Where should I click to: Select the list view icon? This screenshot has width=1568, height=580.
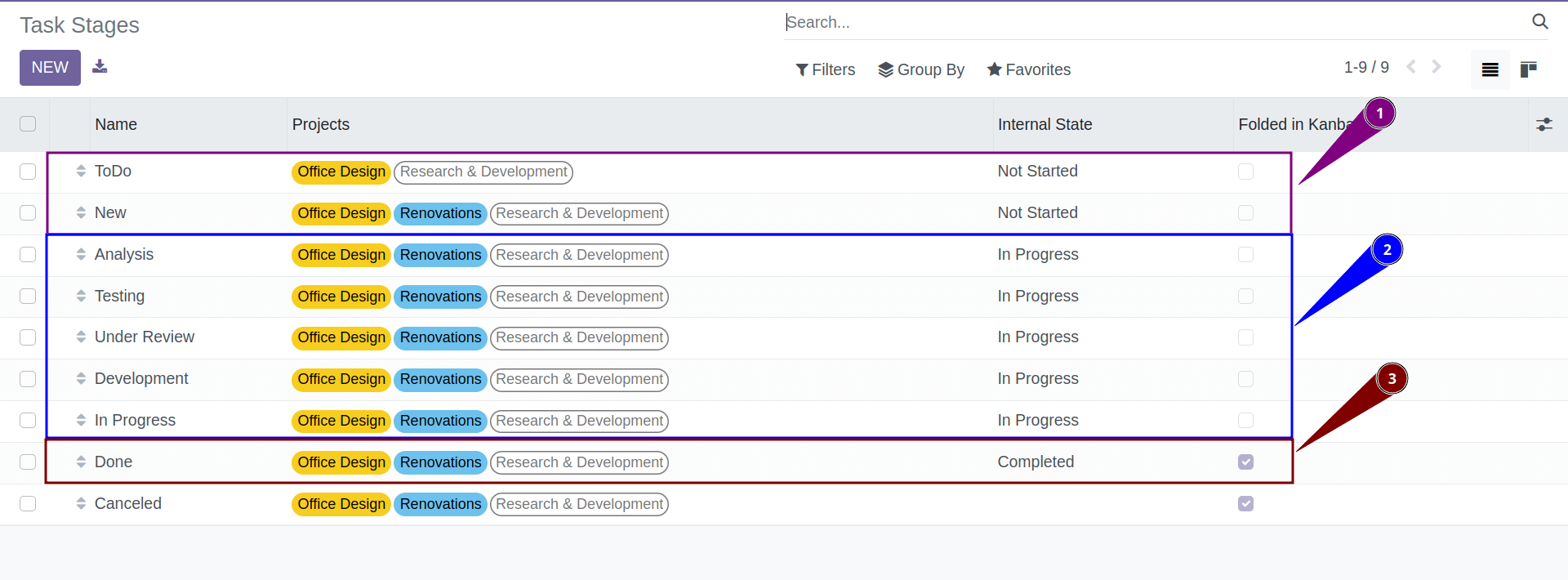[x=1490, y=69]
